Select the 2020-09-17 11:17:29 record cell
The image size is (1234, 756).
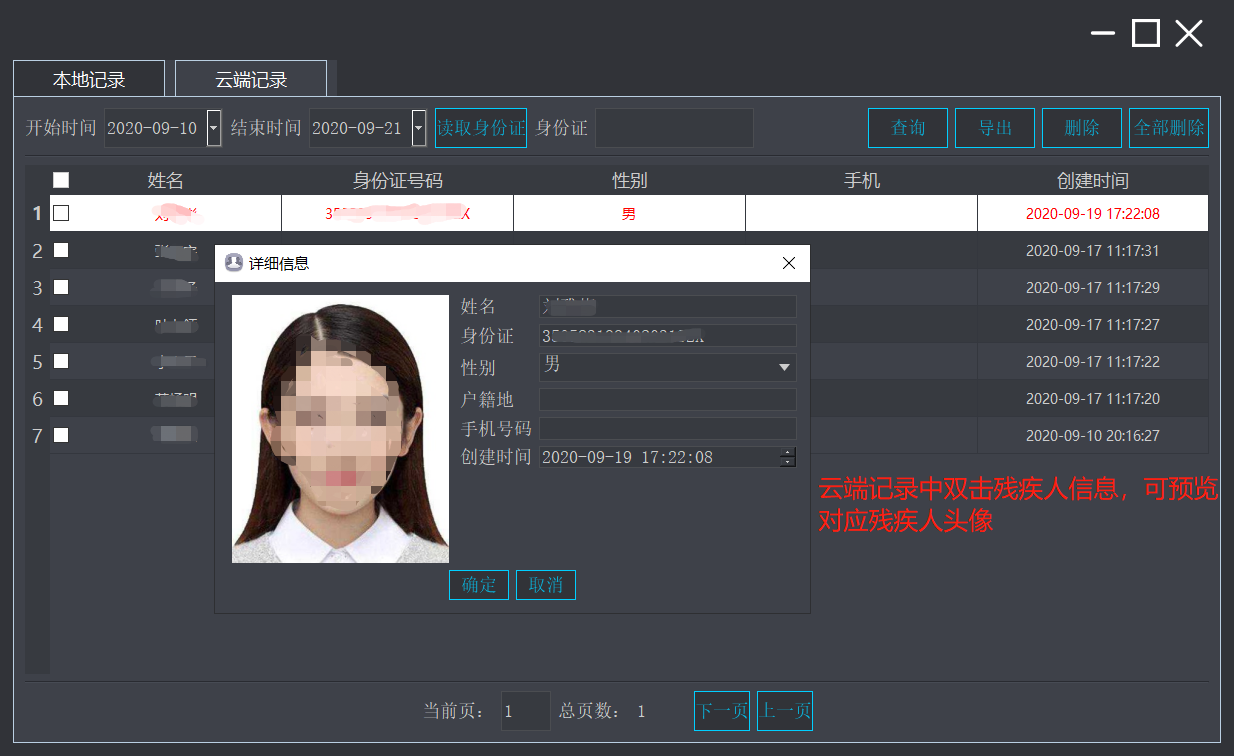click(1093, 287)
